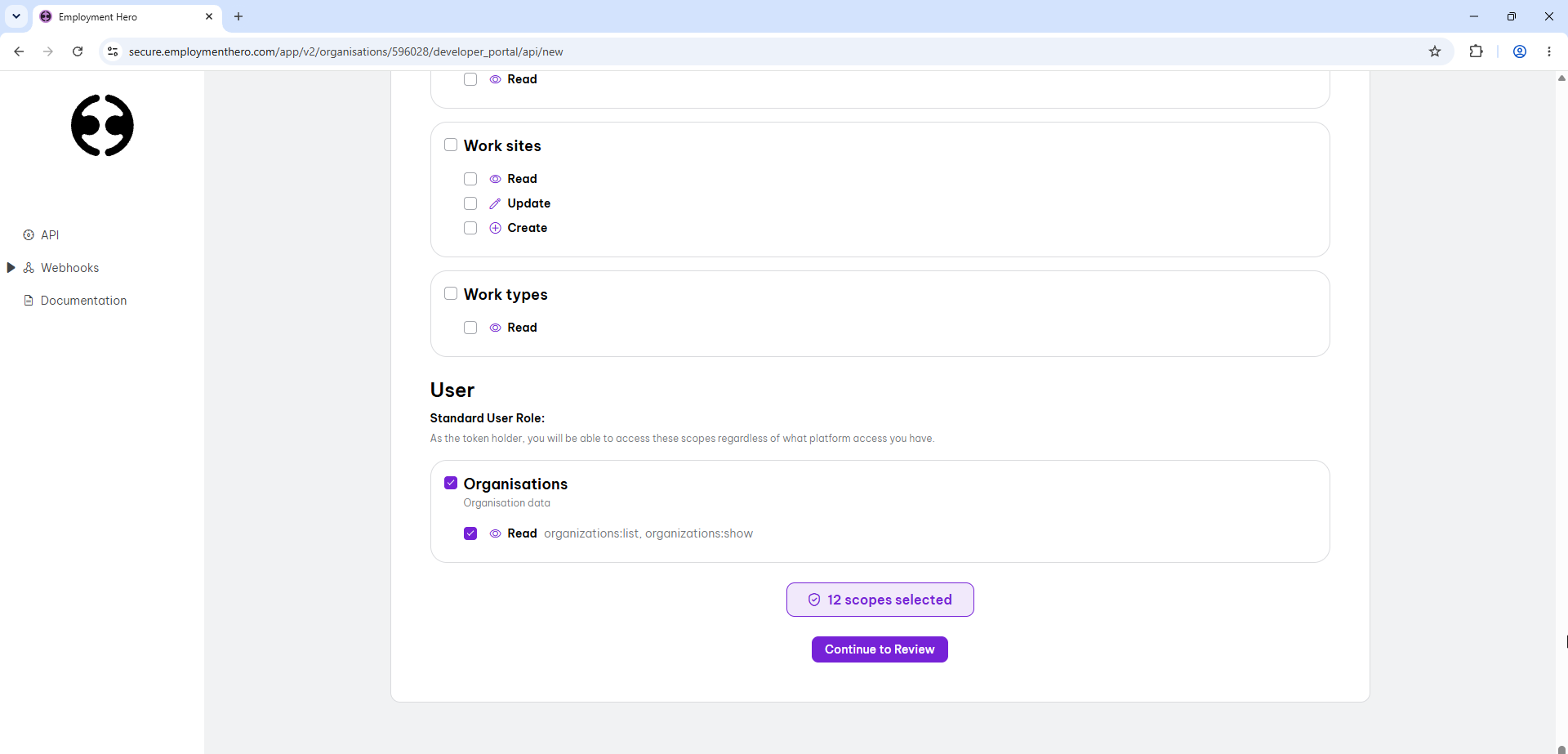This screenshot has height=754, width=1568.
Task: Click the Read label under Work types
Action: click(x=523, y=328)
